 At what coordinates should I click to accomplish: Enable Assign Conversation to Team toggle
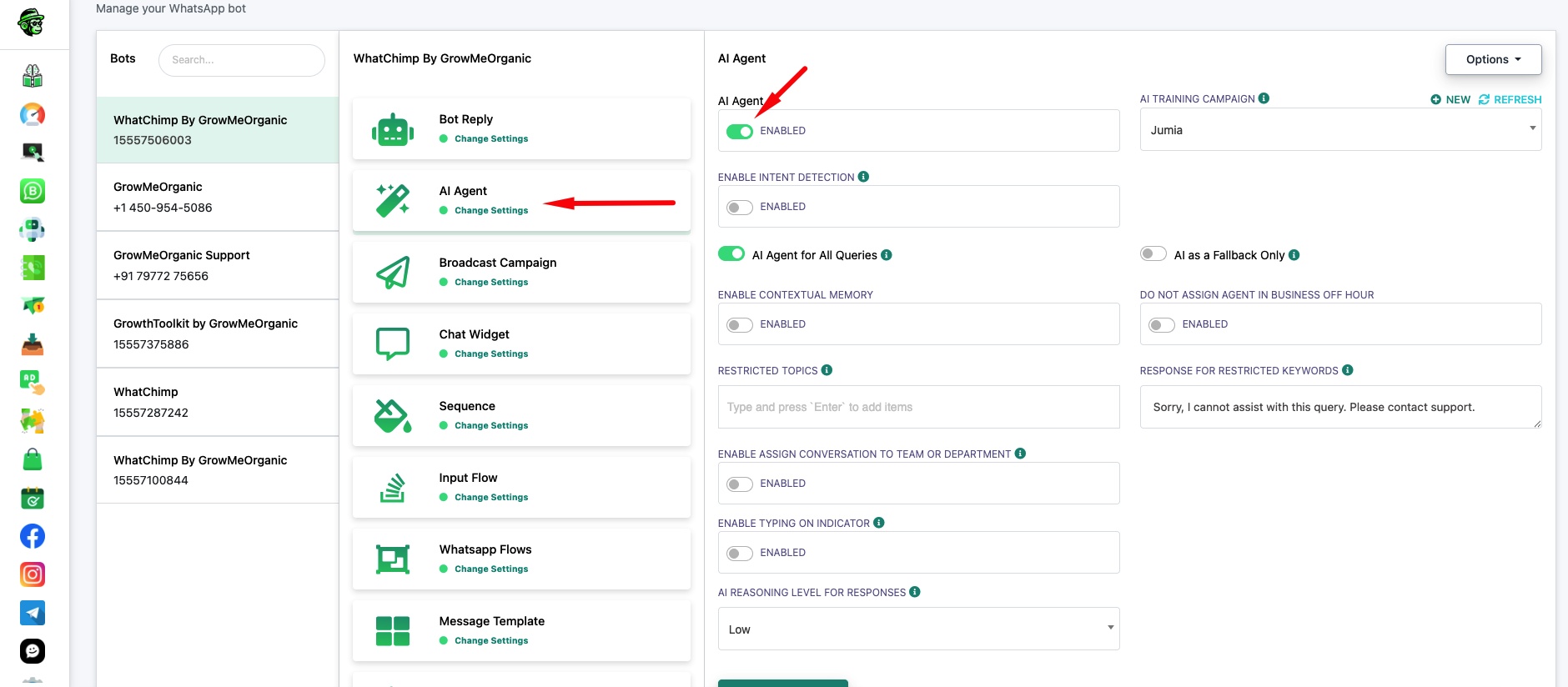739,484
